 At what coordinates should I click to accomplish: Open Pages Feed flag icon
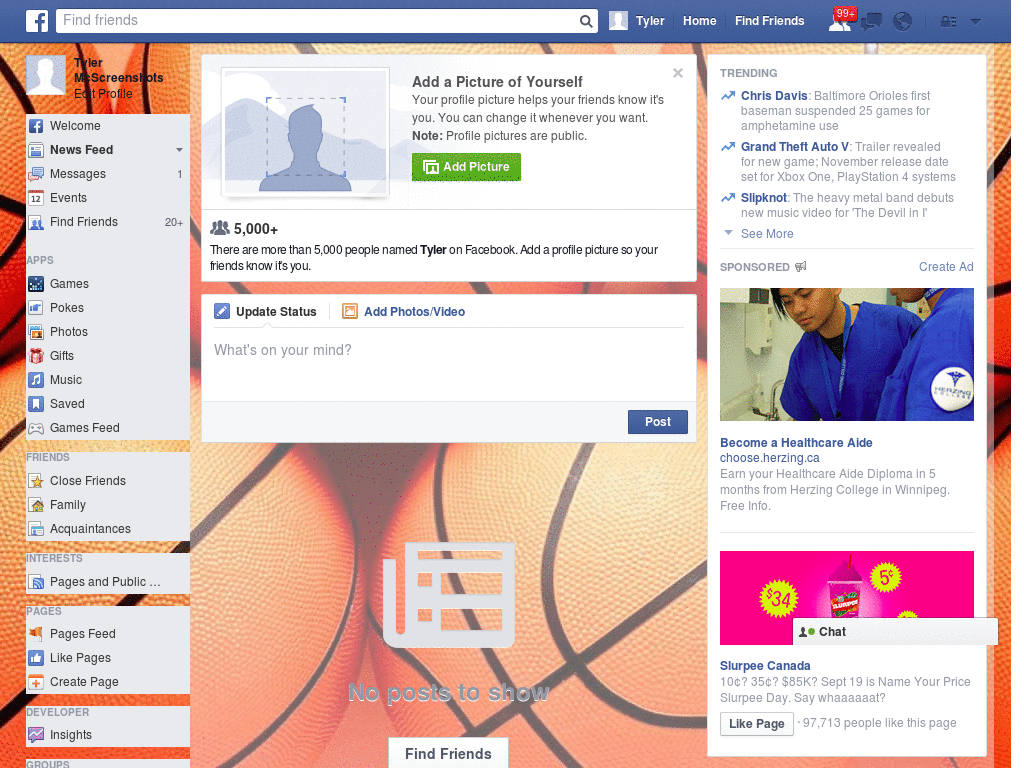tap(36, 633)
